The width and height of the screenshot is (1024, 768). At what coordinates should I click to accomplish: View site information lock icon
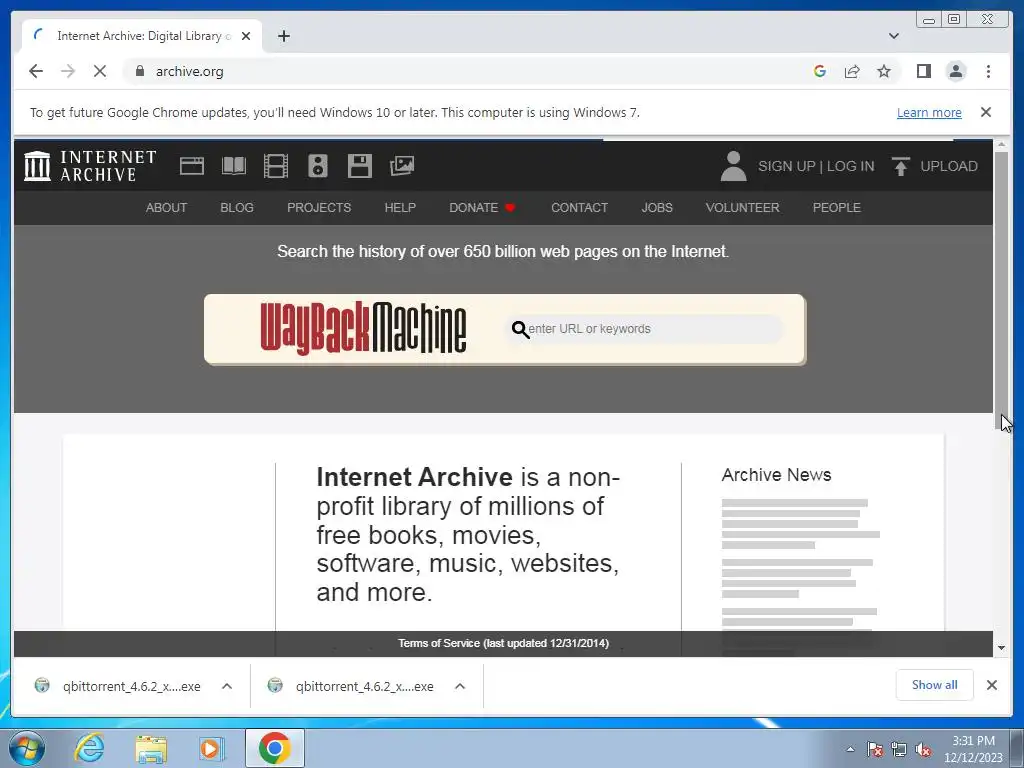140,71
